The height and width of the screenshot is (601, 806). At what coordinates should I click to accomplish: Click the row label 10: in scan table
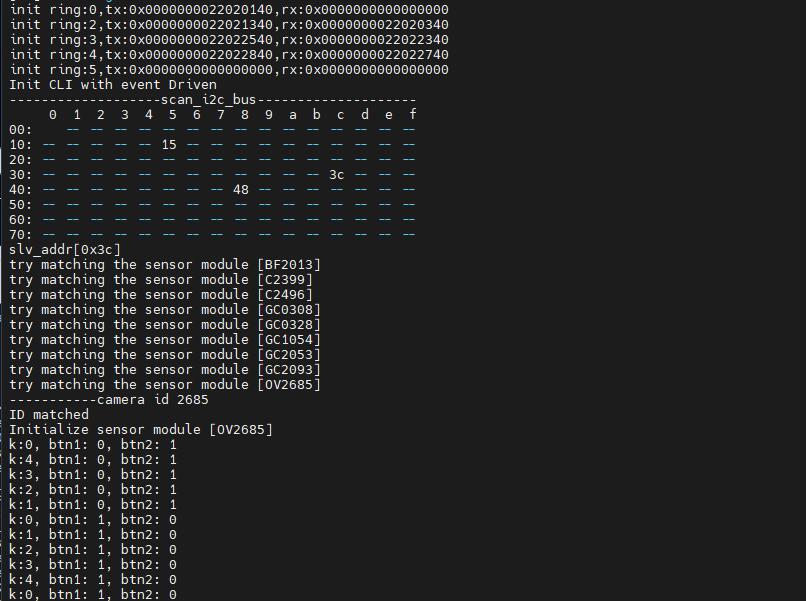tap(21, 145)
